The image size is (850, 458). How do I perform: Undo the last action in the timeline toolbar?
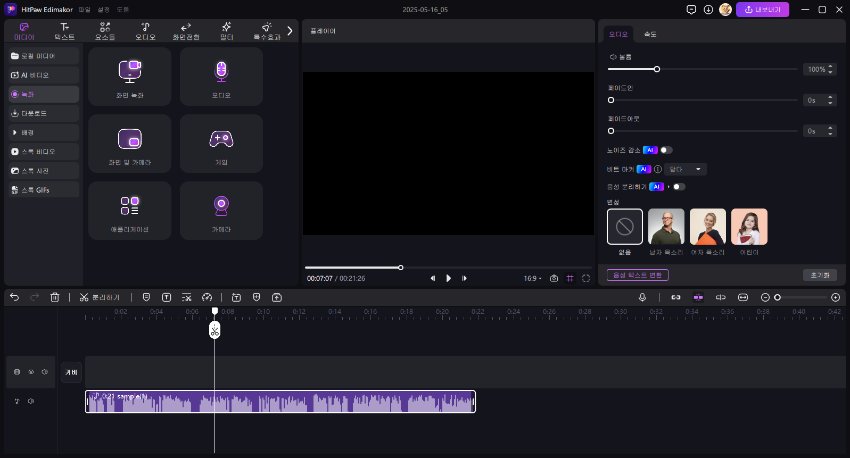15,297
